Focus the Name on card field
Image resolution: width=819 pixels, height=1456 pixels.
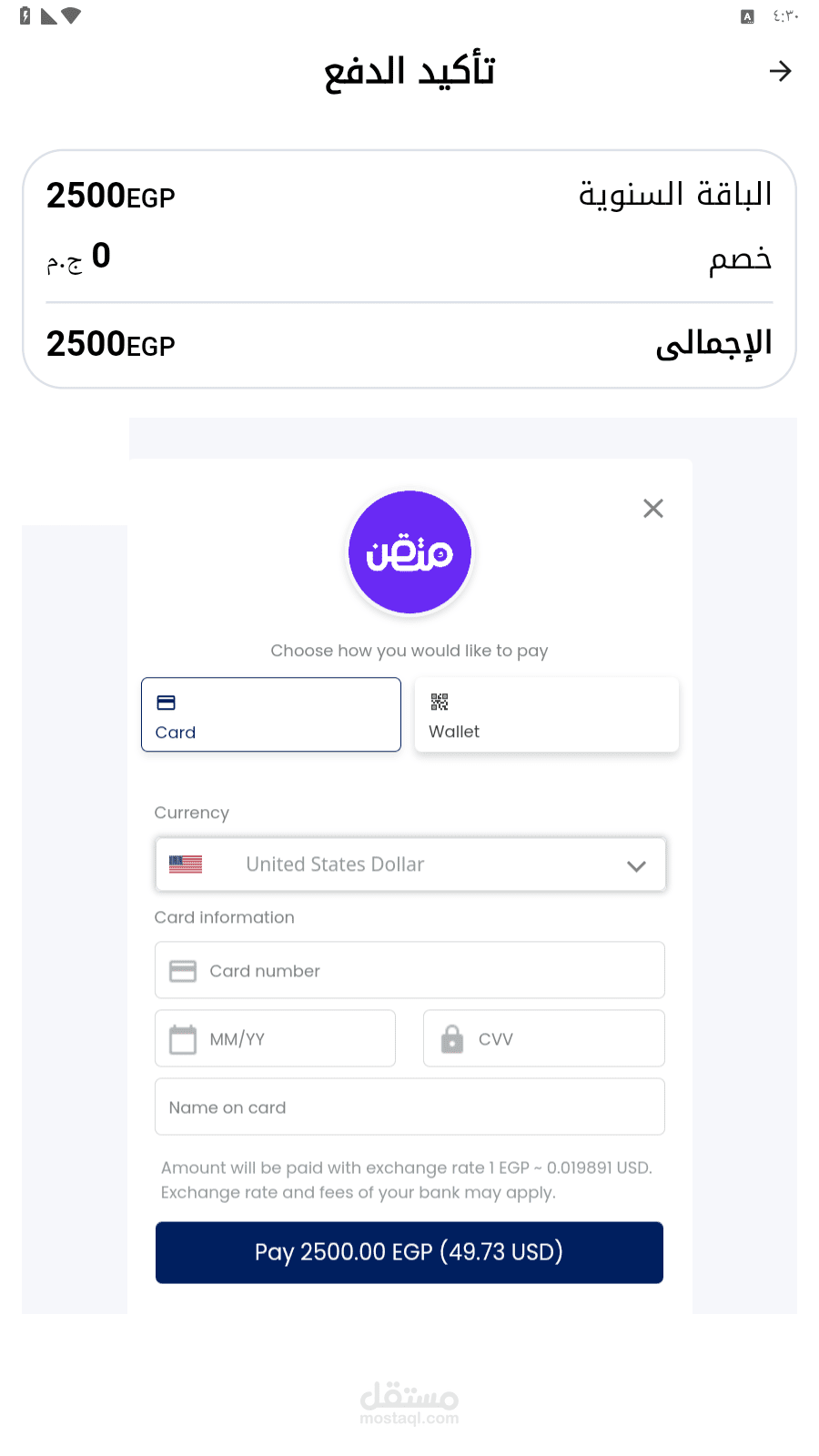click(x=409, y=1107)
